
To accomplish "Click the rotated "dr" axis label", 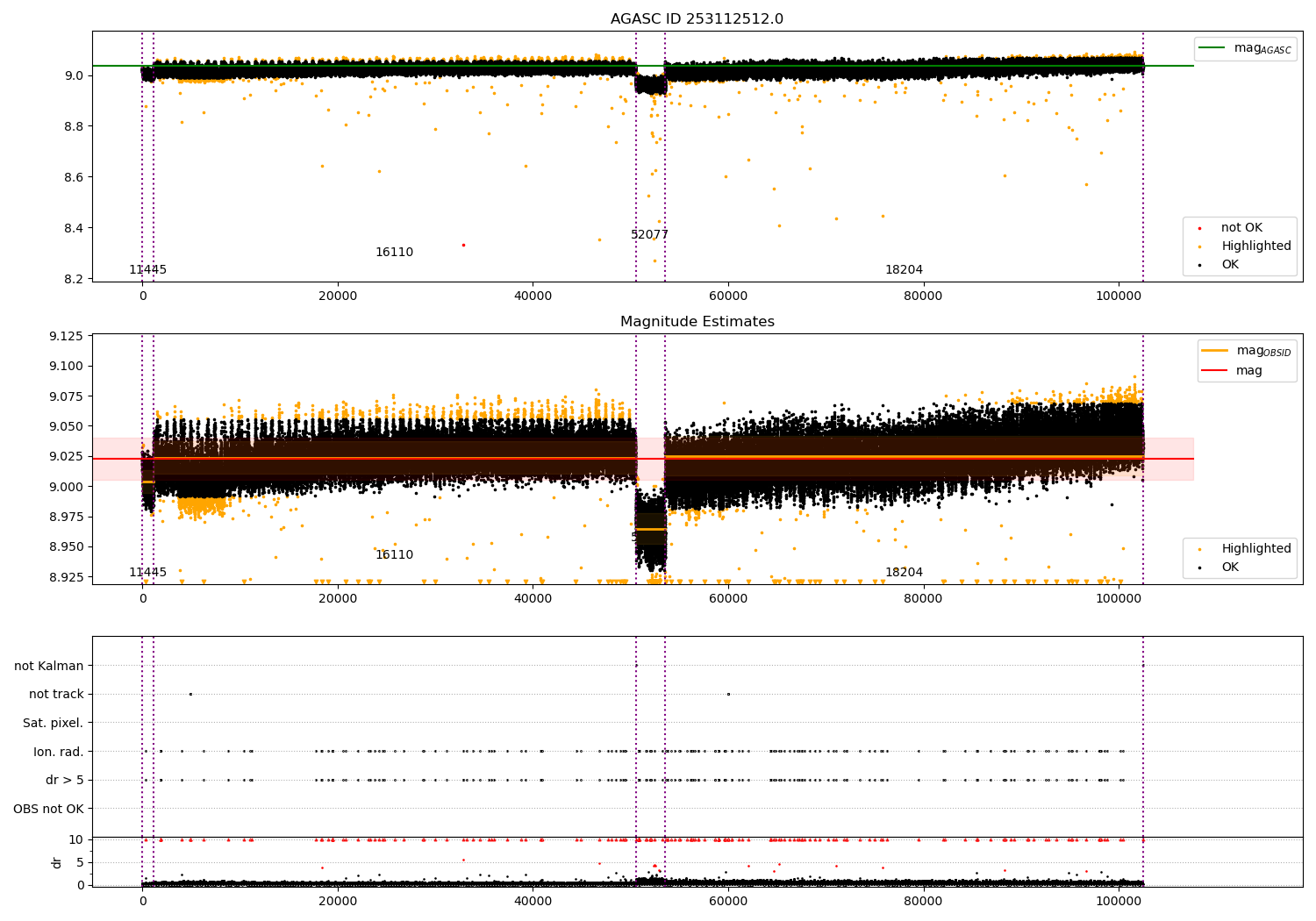I will pos(57,862).
